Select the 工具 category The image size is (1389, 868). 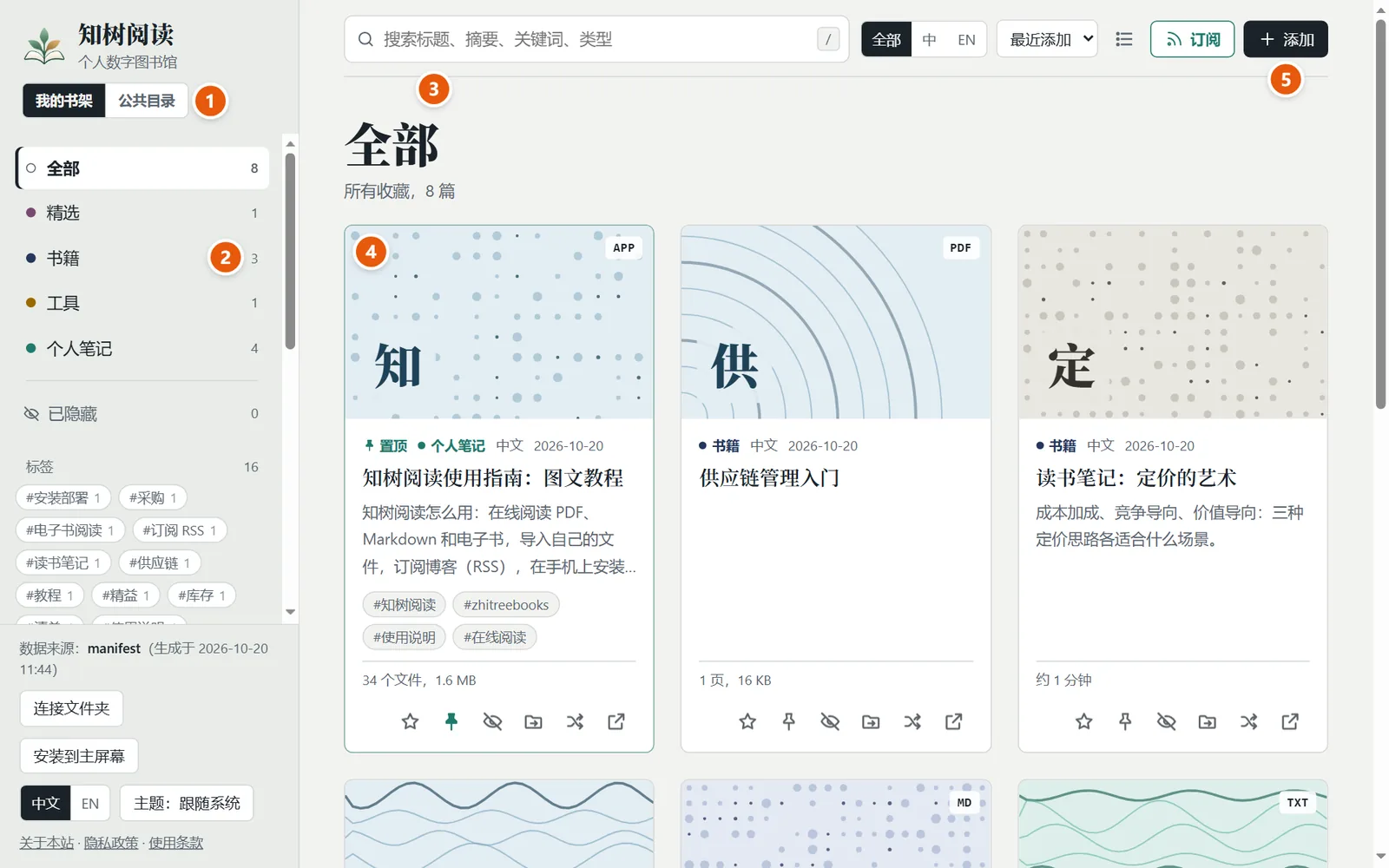(x=142, y=303)
